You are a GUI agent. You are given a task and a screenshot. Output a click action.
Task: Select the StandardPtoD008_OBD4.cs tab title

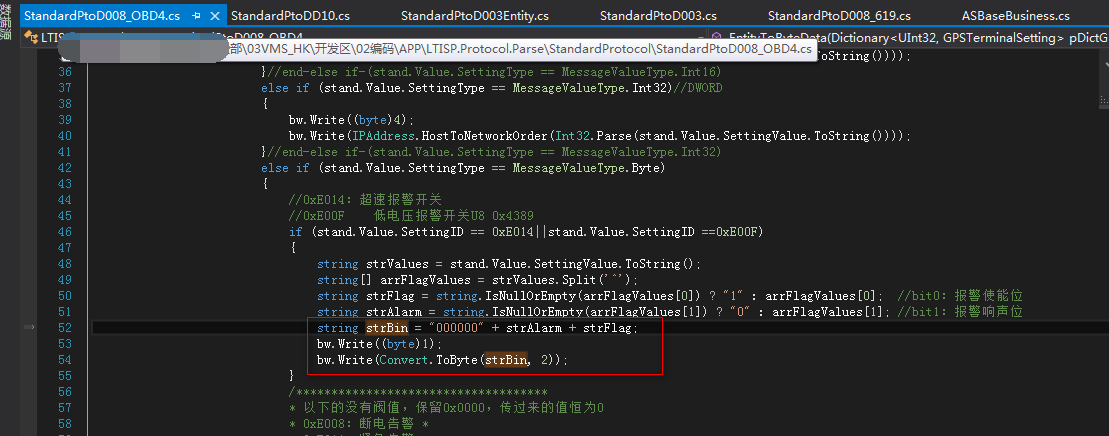point(102,16)
